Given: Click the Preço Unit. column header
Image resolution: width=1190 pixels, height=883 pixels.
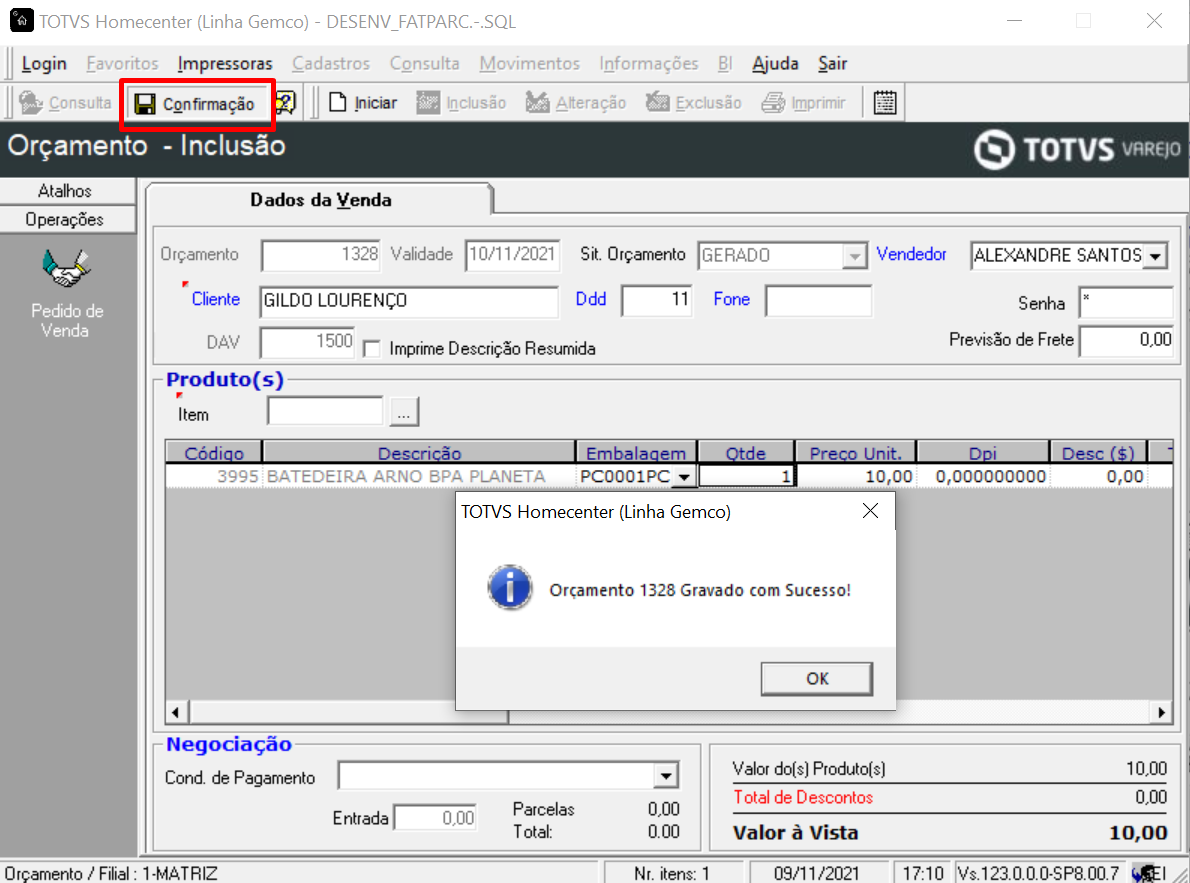Looking at the screenshot, I should click(x=855, y=453).
